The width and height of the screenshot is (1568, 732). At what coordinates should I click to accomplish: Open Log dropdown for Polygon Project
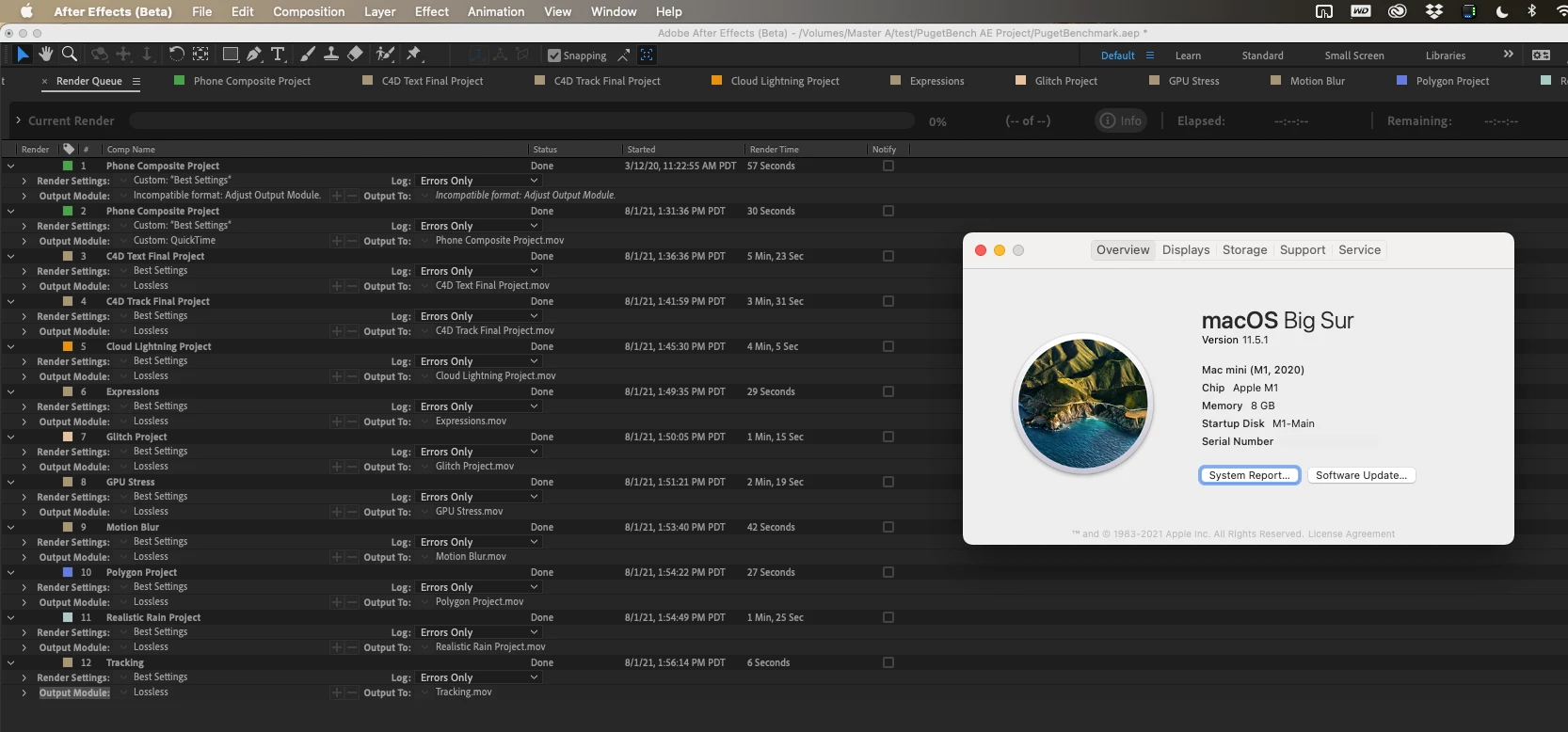click(479, 587)
